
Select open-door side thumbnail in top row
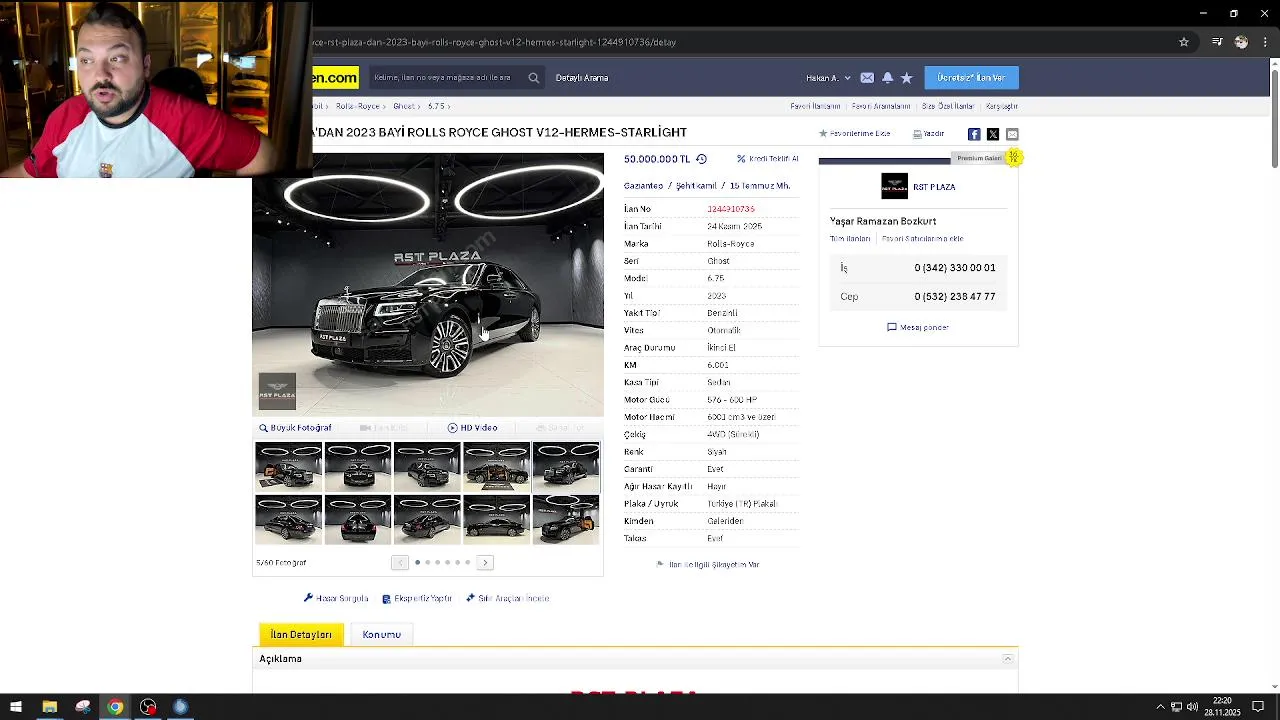click(497, 466)
